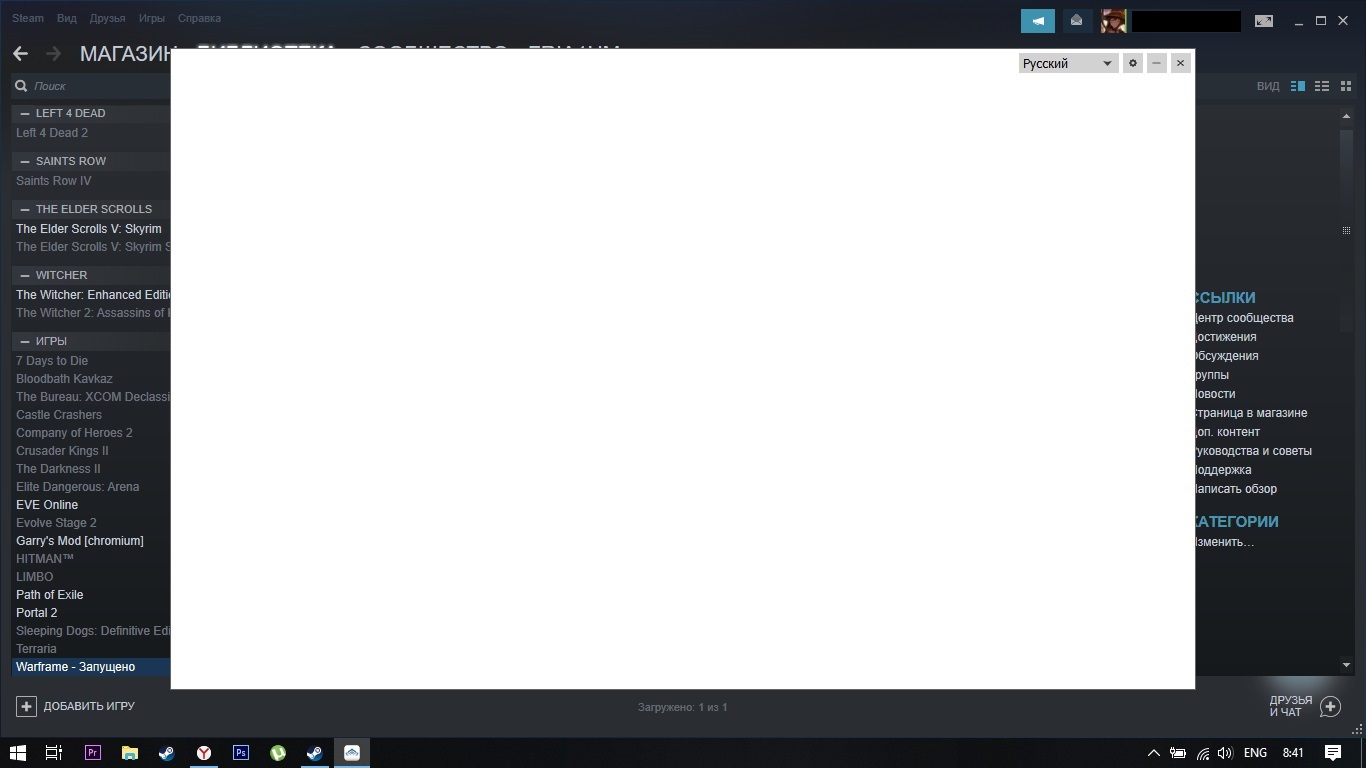Select HITMAN™ in game list

click(x=45, y=559)
